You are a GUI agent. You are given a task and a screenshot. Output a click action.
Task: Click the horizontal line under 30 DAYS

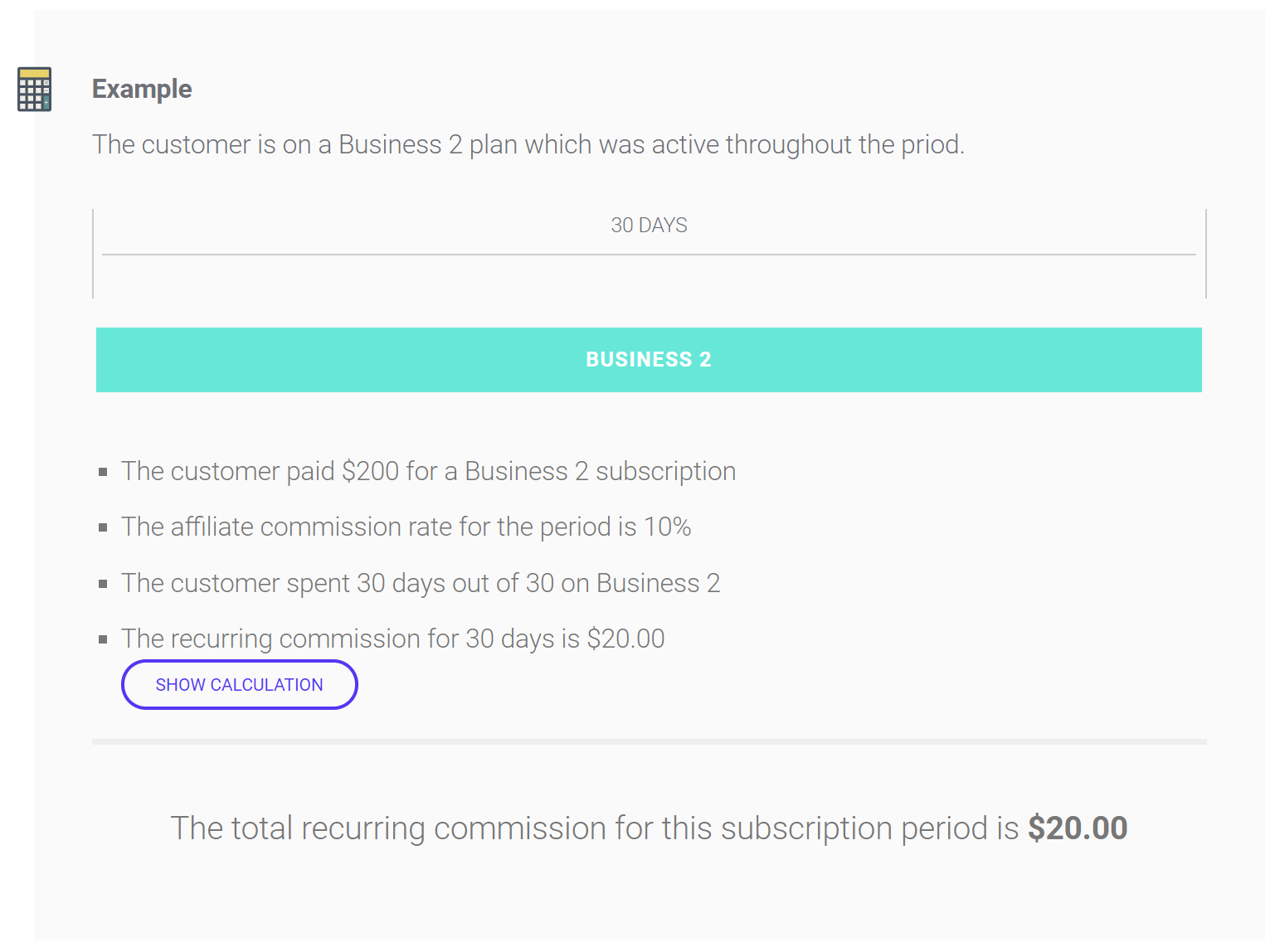tap(649, 255)
